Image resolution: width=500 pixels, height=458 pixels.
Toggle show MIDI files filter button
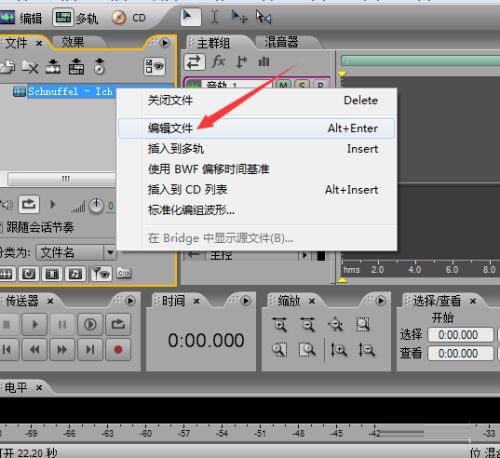click(75, 274)
